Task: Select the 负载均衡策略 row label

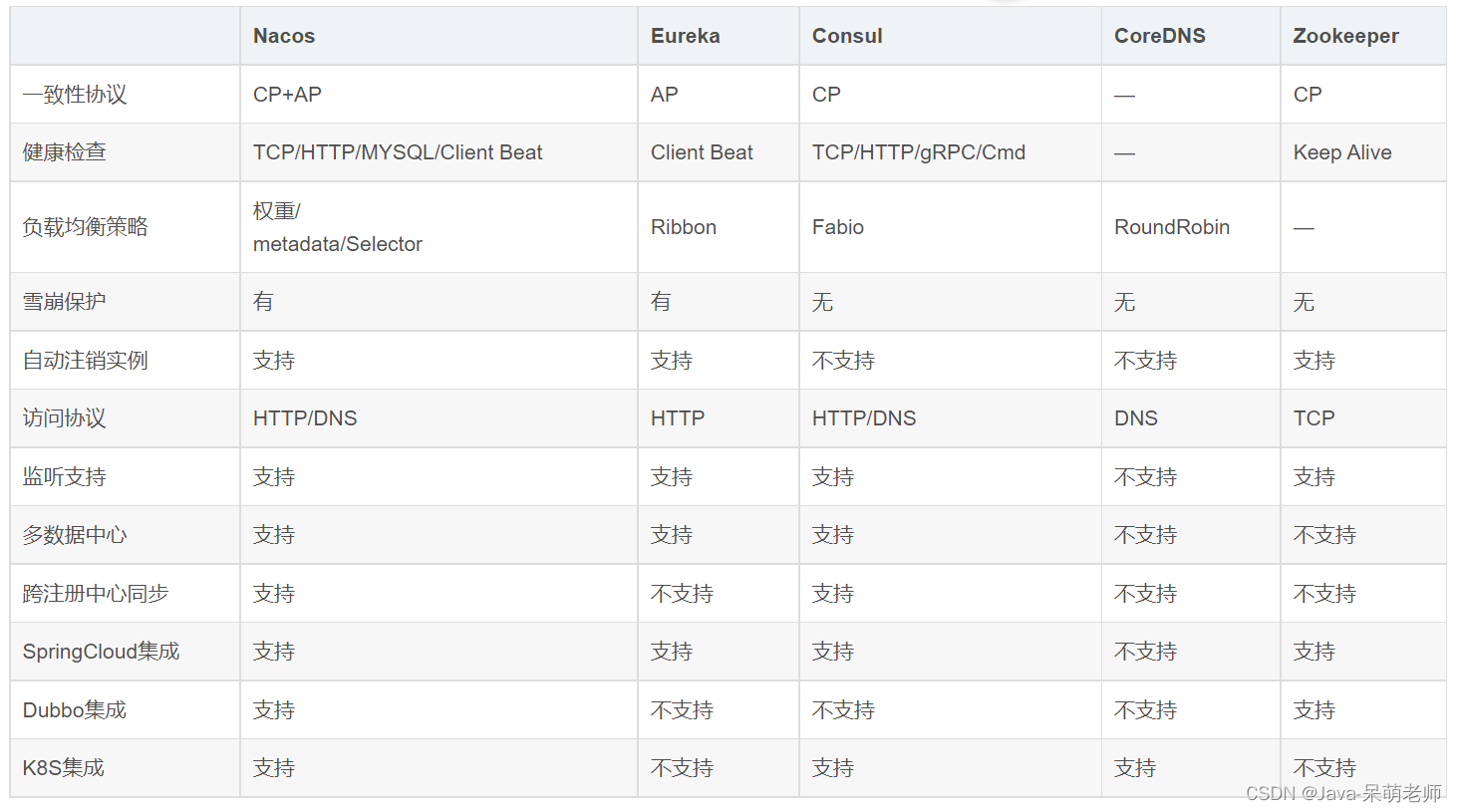Action: [x=86, y=227]
